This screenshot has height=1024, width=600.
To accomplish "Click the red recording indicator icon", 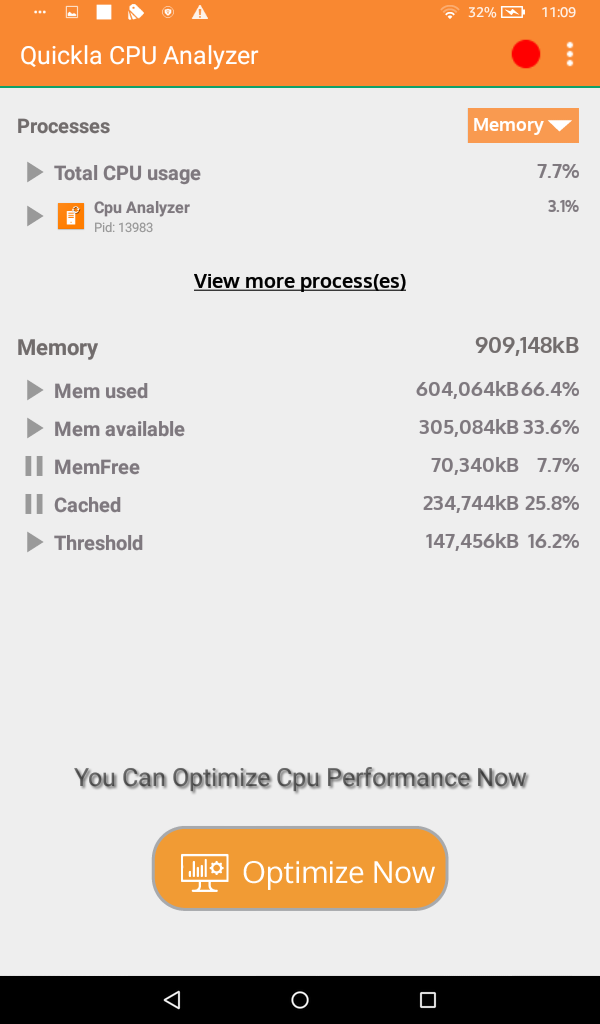I will coord(525,54).
